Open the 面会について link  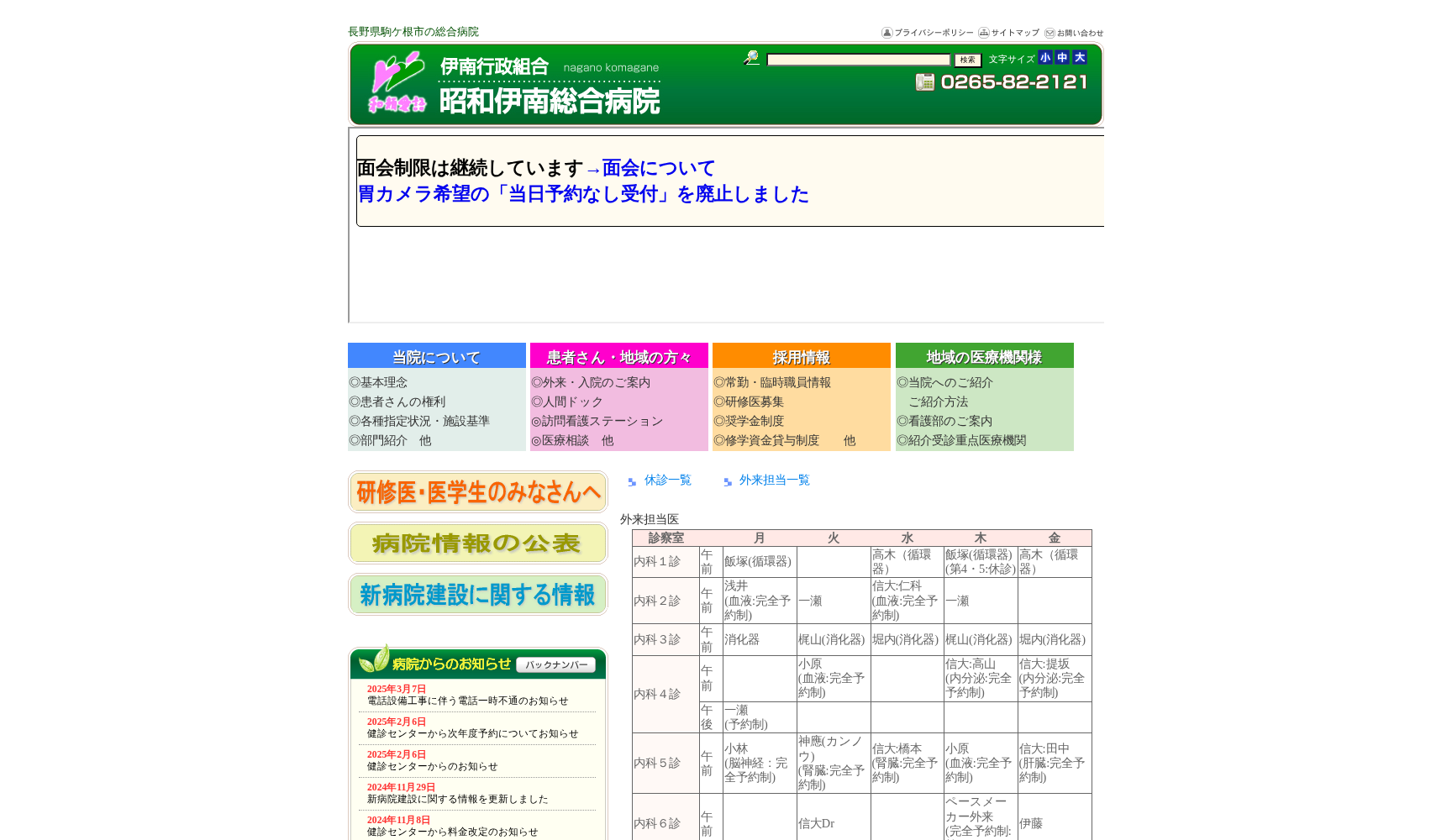coord(658,167)
